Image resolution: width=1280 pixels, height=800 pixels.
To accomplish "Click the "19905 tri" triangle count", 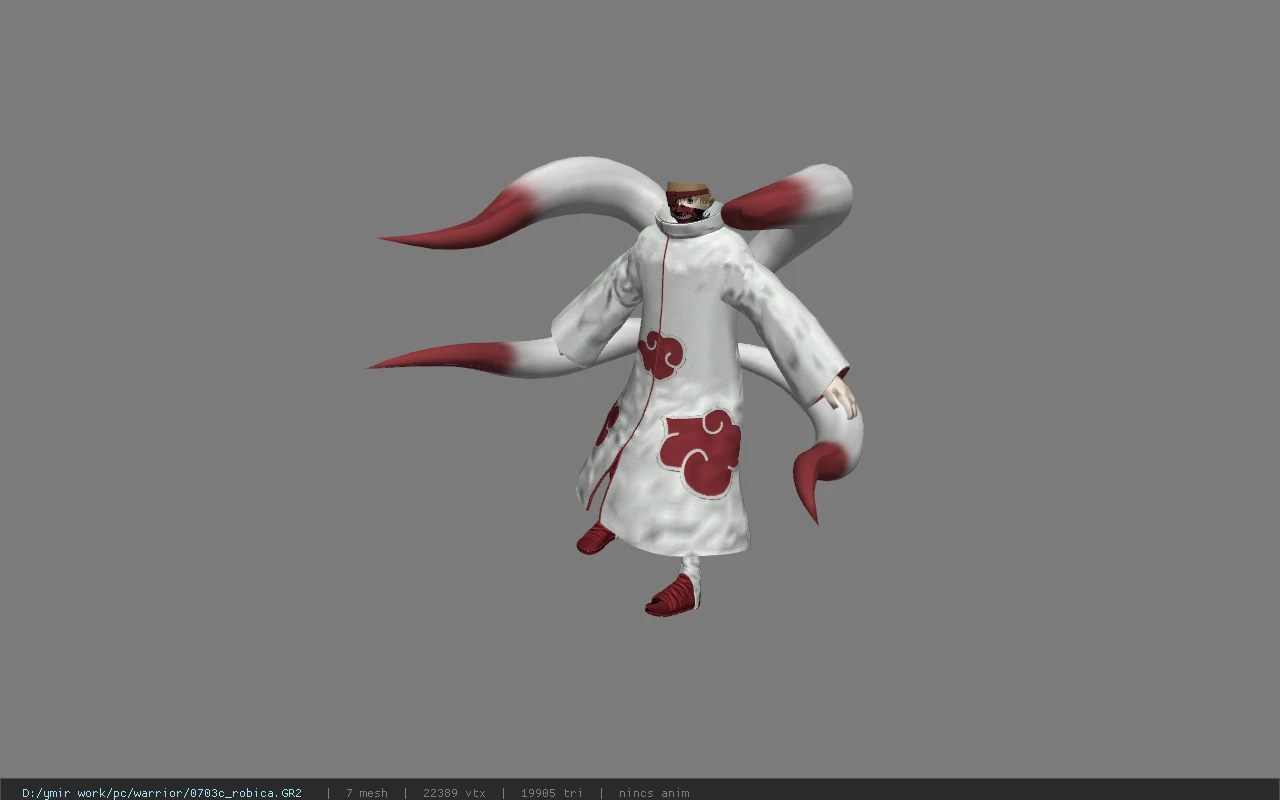I will (552, 793).
